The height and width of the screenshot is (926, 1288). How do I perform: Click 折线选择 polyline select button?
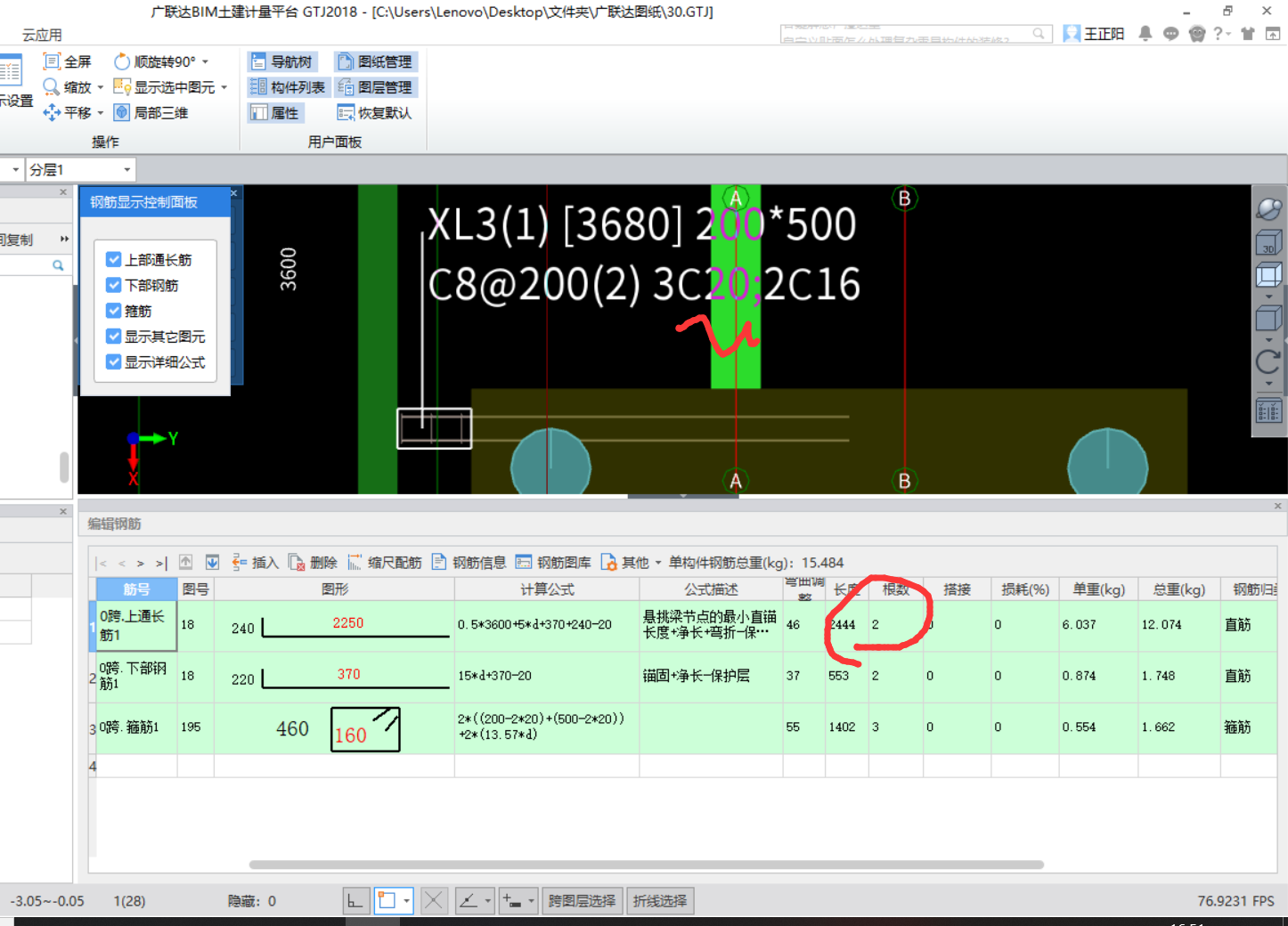click(660, 901)
